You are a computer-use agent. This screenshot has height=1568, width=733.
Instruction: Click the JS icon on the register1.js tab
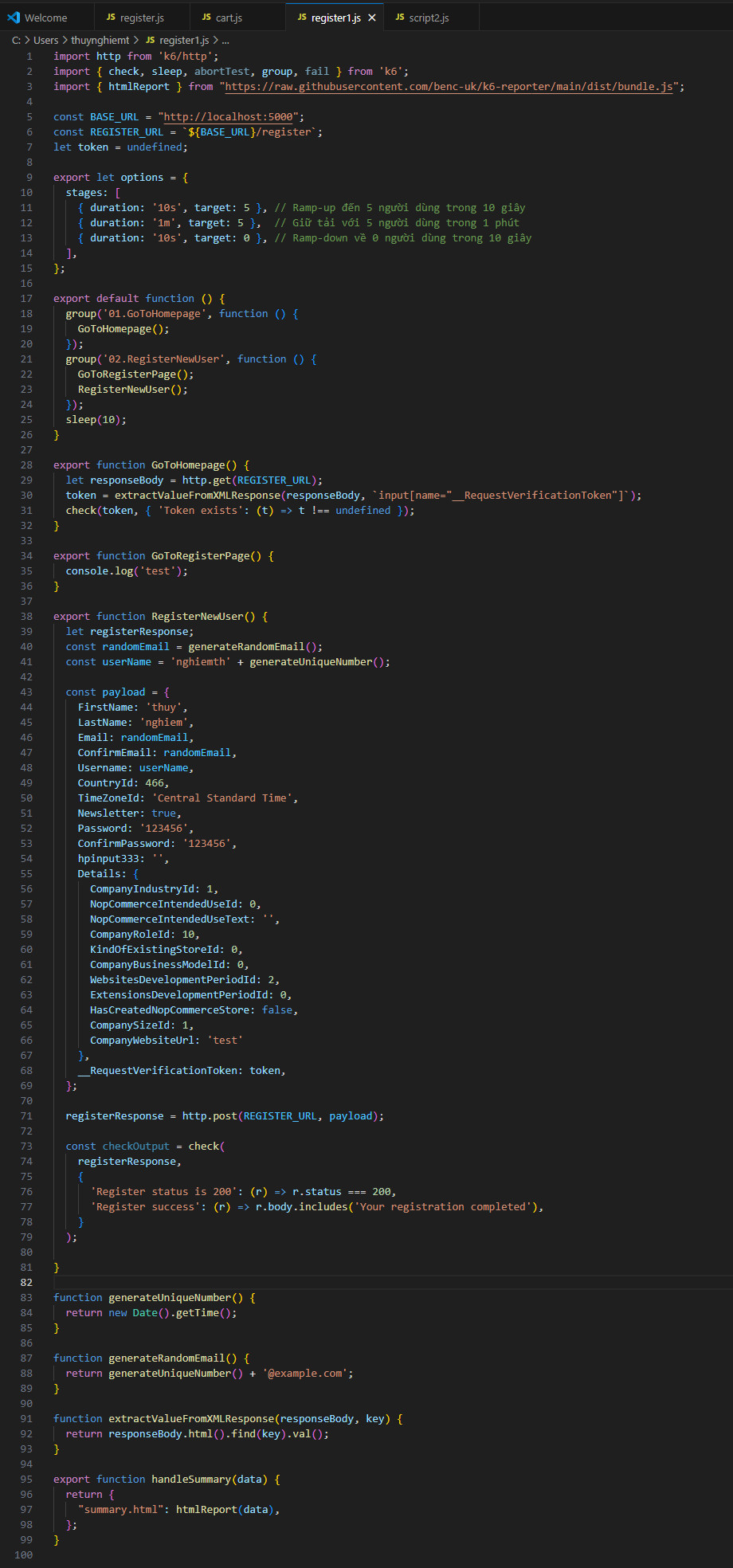(302, 17)
